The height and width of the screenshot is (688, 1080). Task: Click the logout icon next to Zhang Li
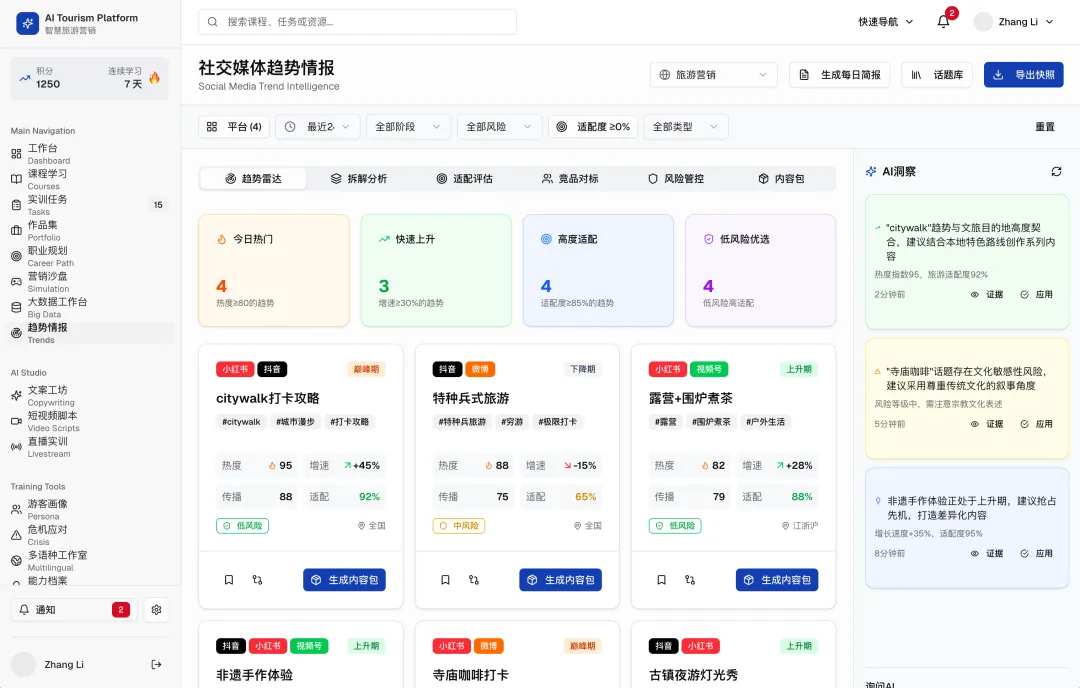click(x=156, y=665)
